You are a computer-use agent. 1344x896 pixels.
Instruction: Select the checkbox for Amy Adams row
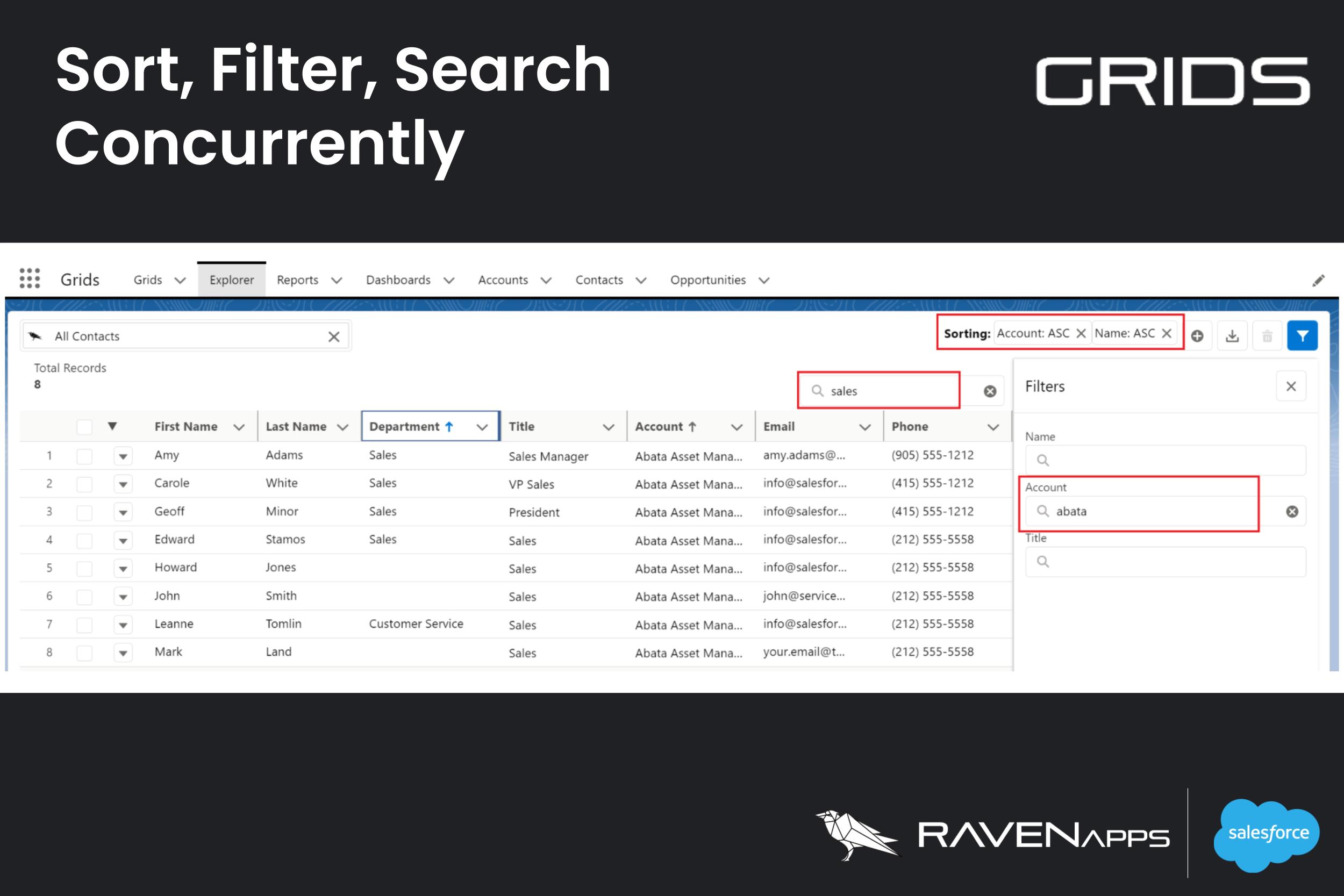click(84, 455)
